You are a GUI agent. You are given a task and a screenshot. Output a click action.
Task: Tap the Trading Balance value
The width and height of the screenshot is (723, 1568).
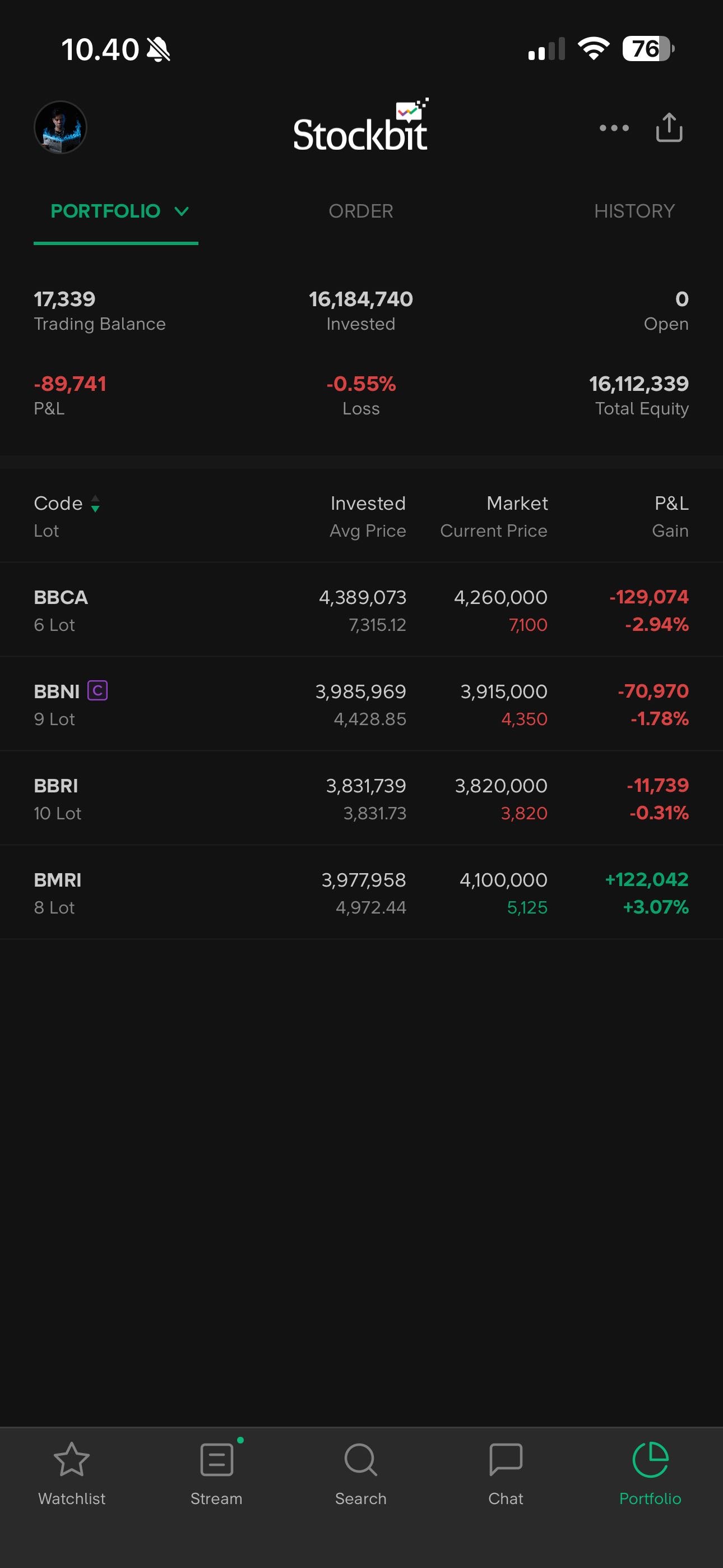click(64, 299)
